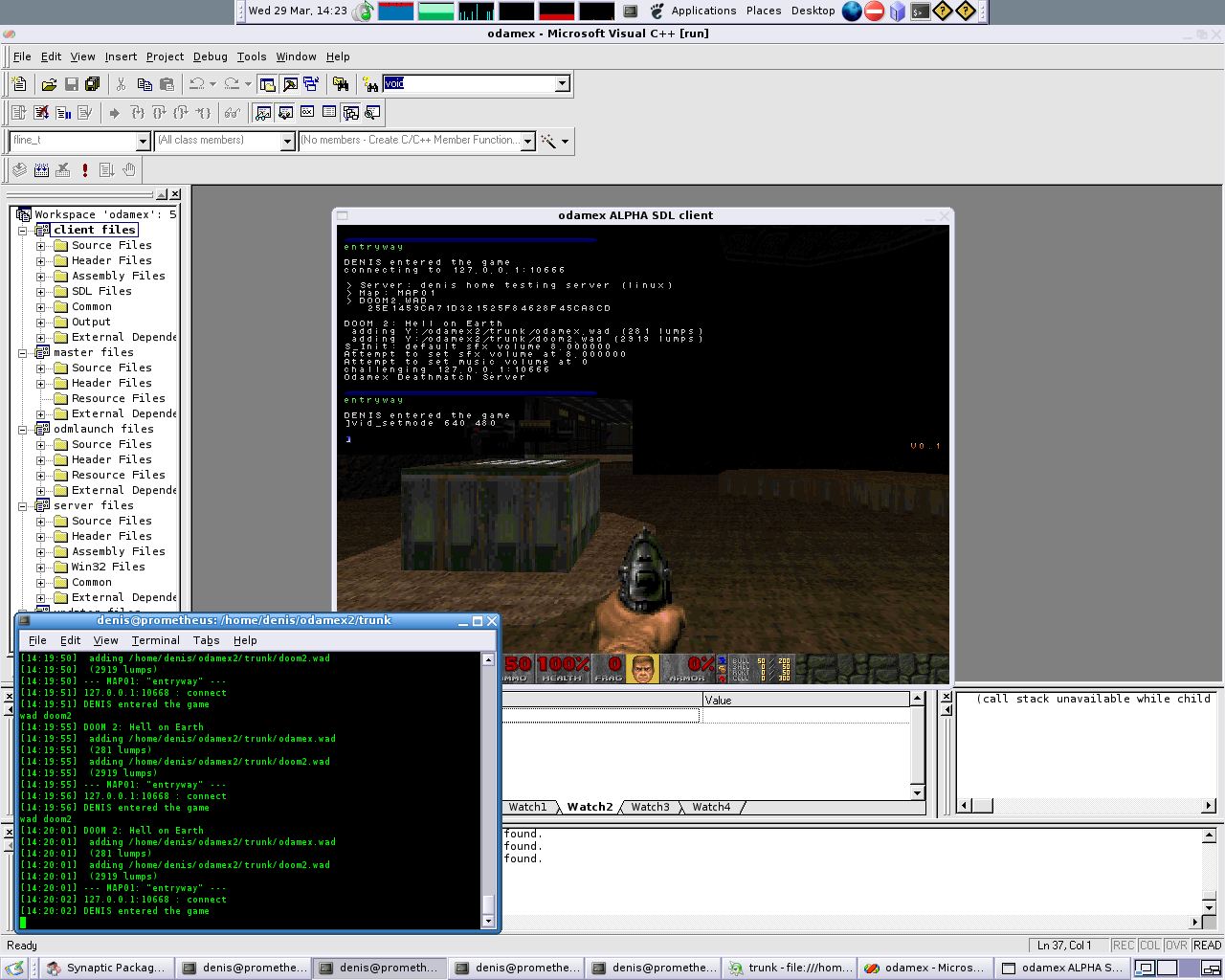Screen dimensions: 1225x980
Task: Toggle the Watch window button
Action: coord(263,113)
